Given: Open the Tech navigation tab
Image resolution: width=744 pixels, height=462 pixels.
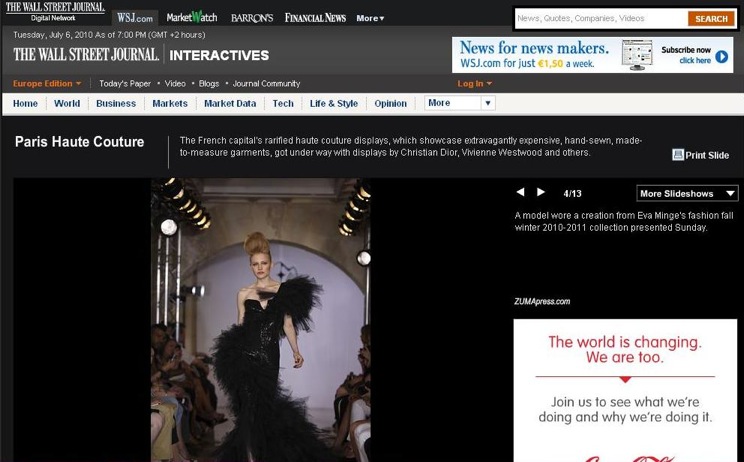Looking at the screenshot, I should 283,103.
